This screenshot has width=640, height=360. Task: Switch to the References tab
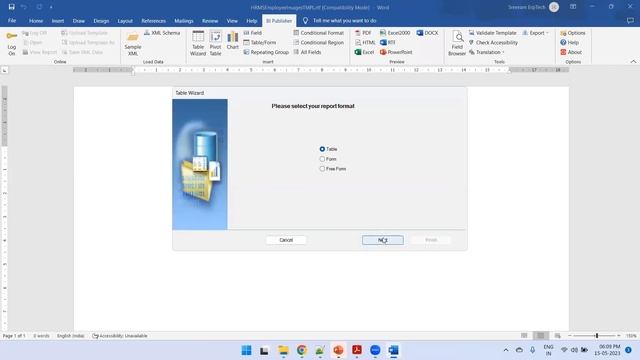click(153, 20)
